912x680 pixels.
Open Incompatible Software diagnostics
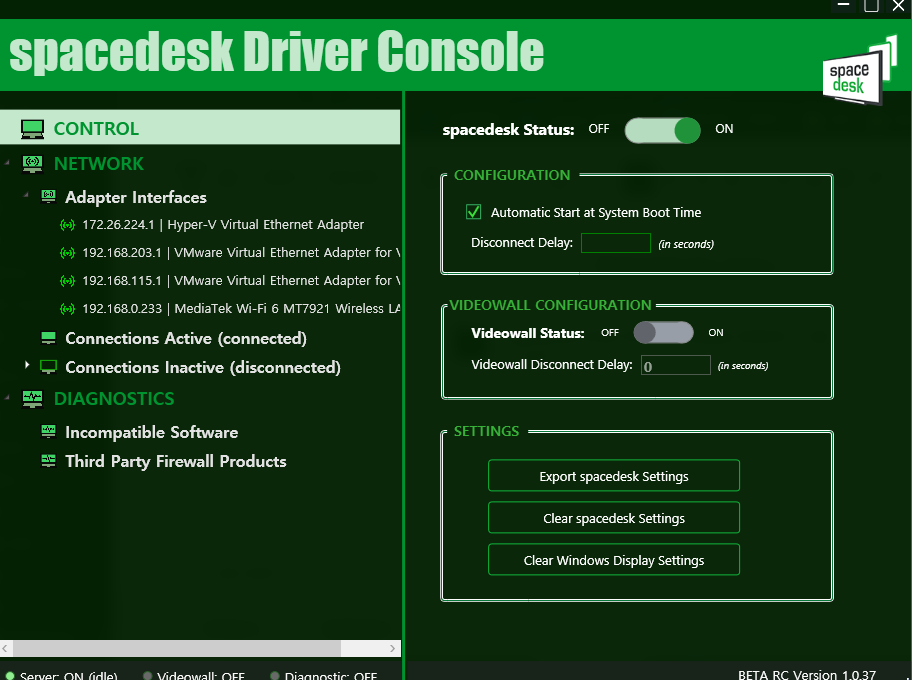(x=151, y=432)
